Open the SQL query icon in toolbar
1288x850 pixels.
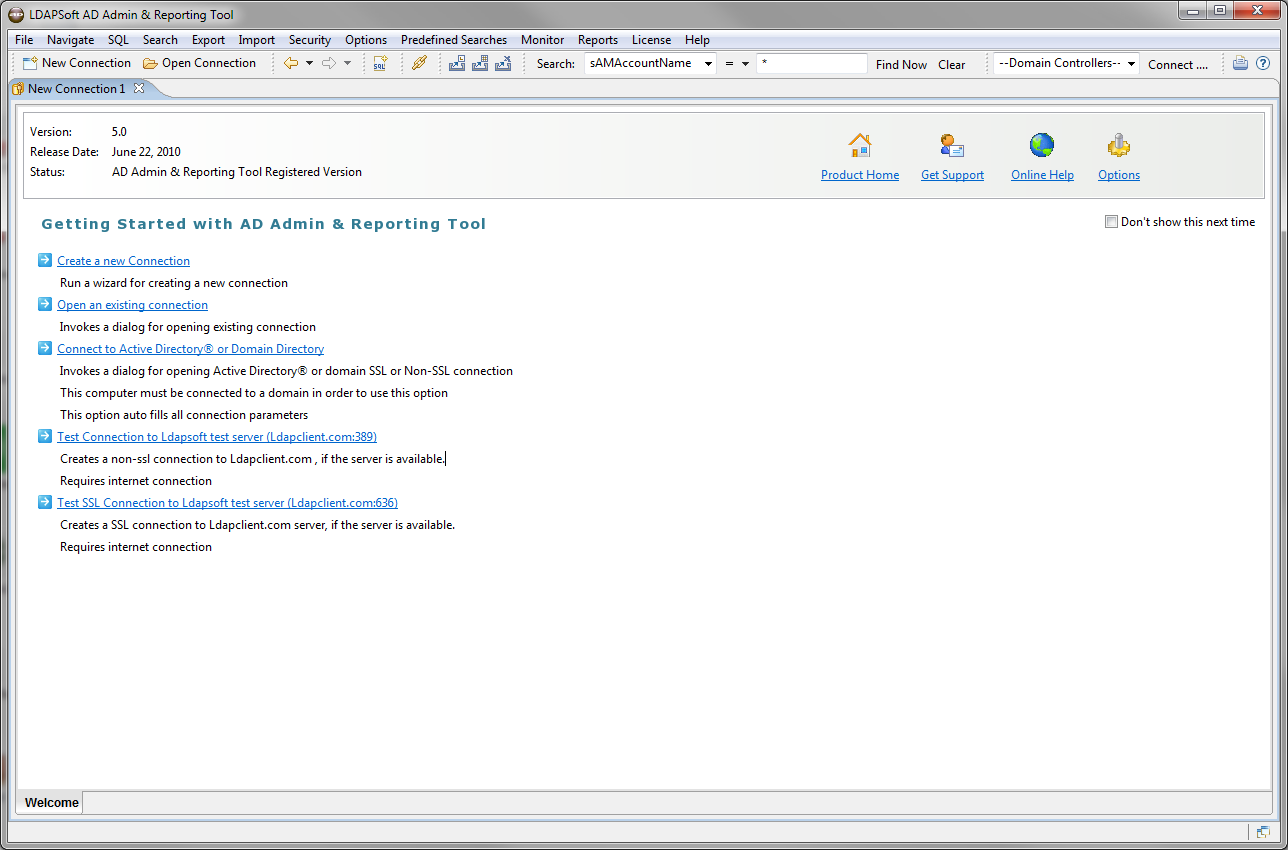pyautogui.click(x=380, y=63)
